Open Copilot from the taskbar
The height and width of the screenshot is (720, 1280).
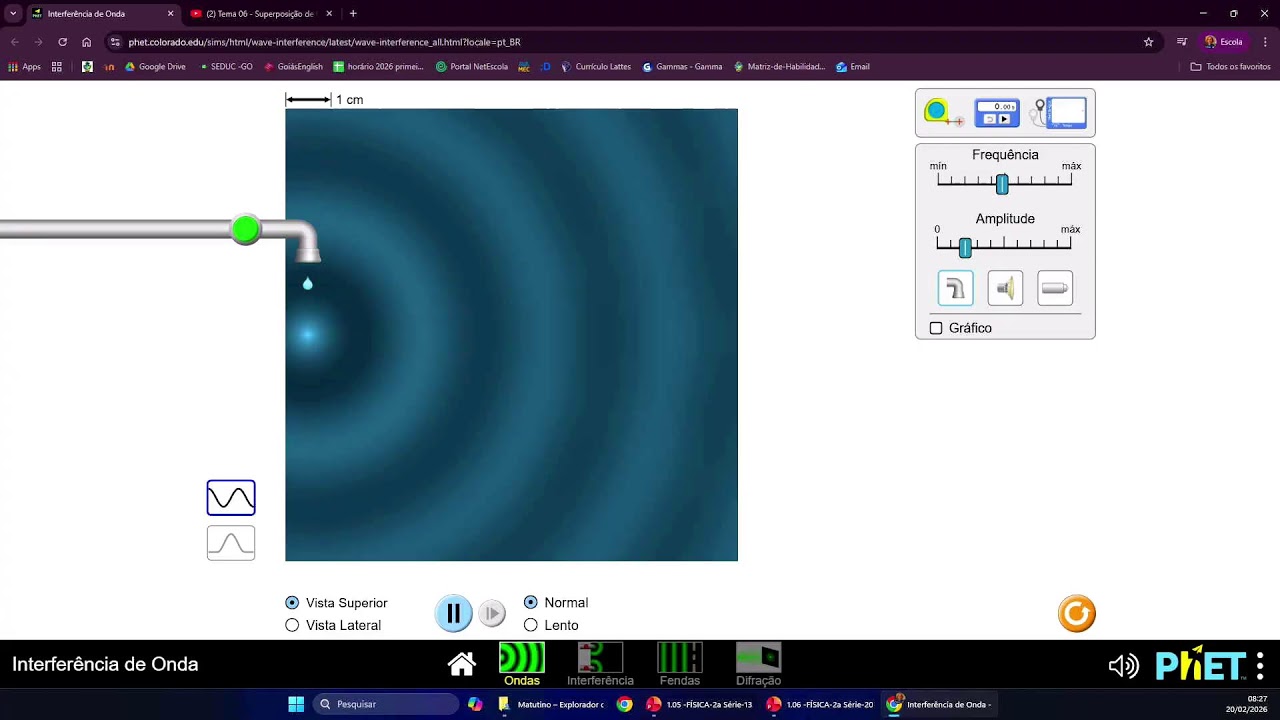[x=475, y=704]
